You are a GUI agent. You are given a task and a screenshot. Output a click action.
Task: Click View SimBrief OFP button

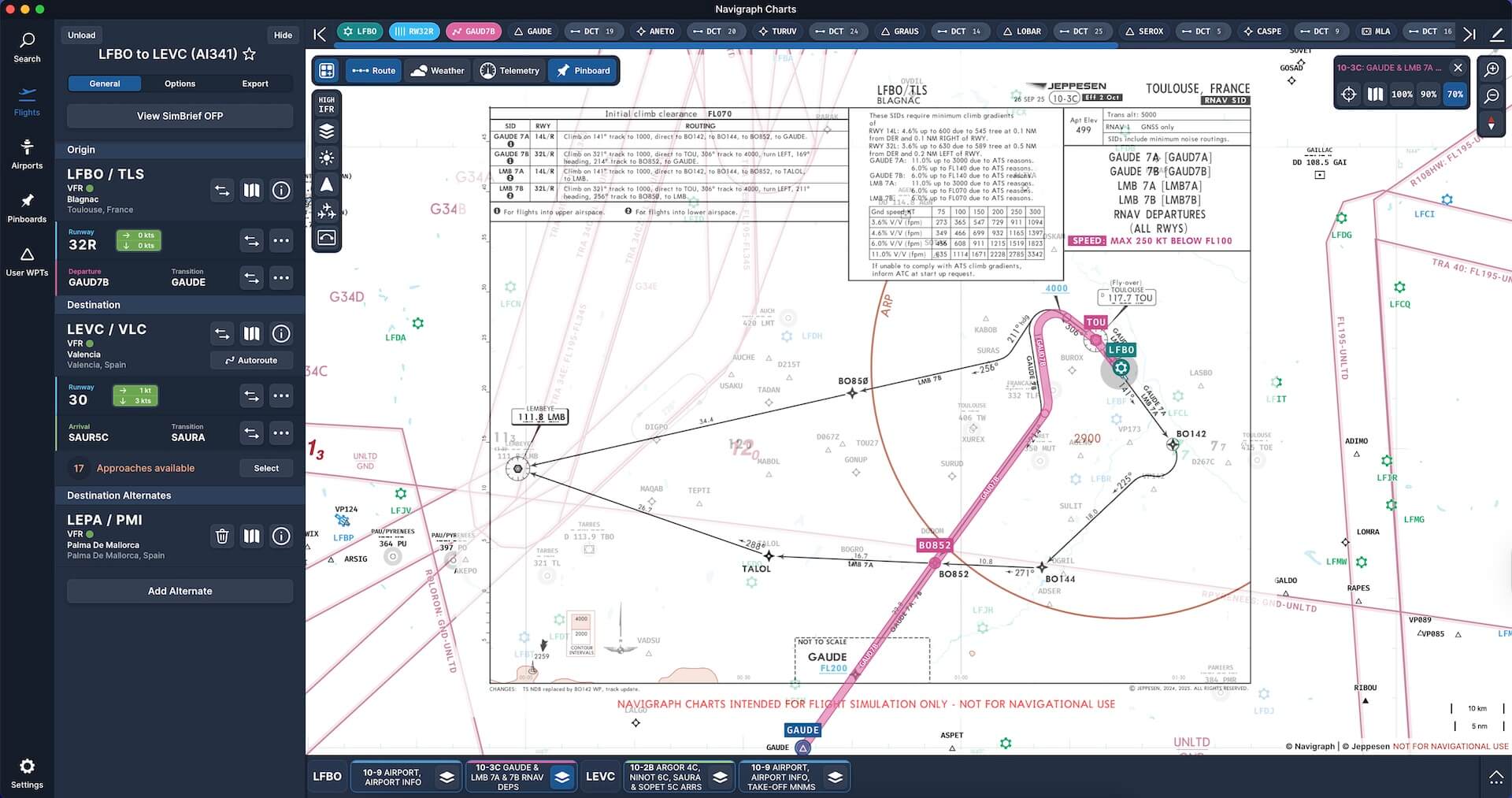tap(180, 116)
